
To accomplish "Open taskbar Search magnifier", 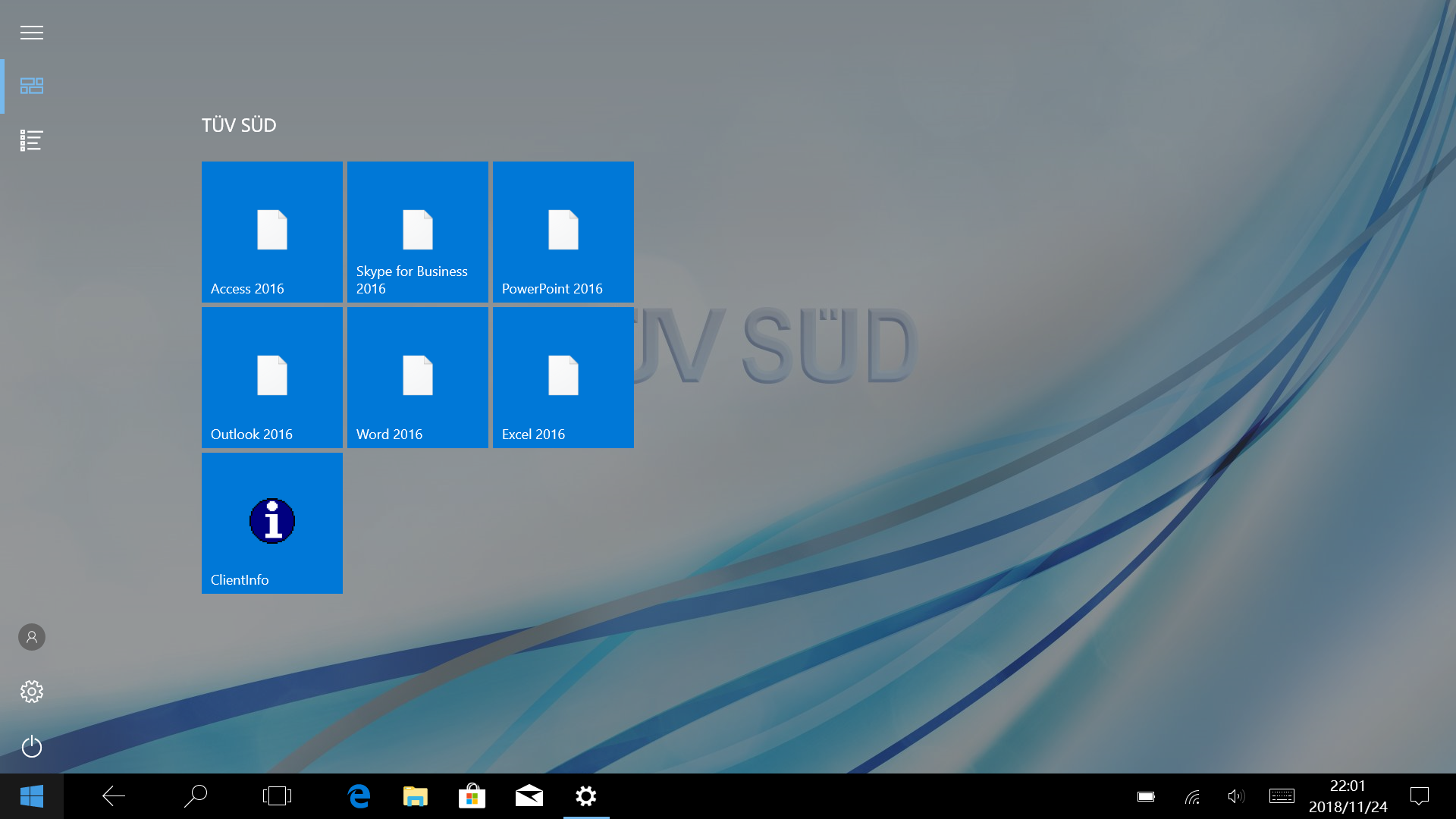I will [x=196, y=796].
